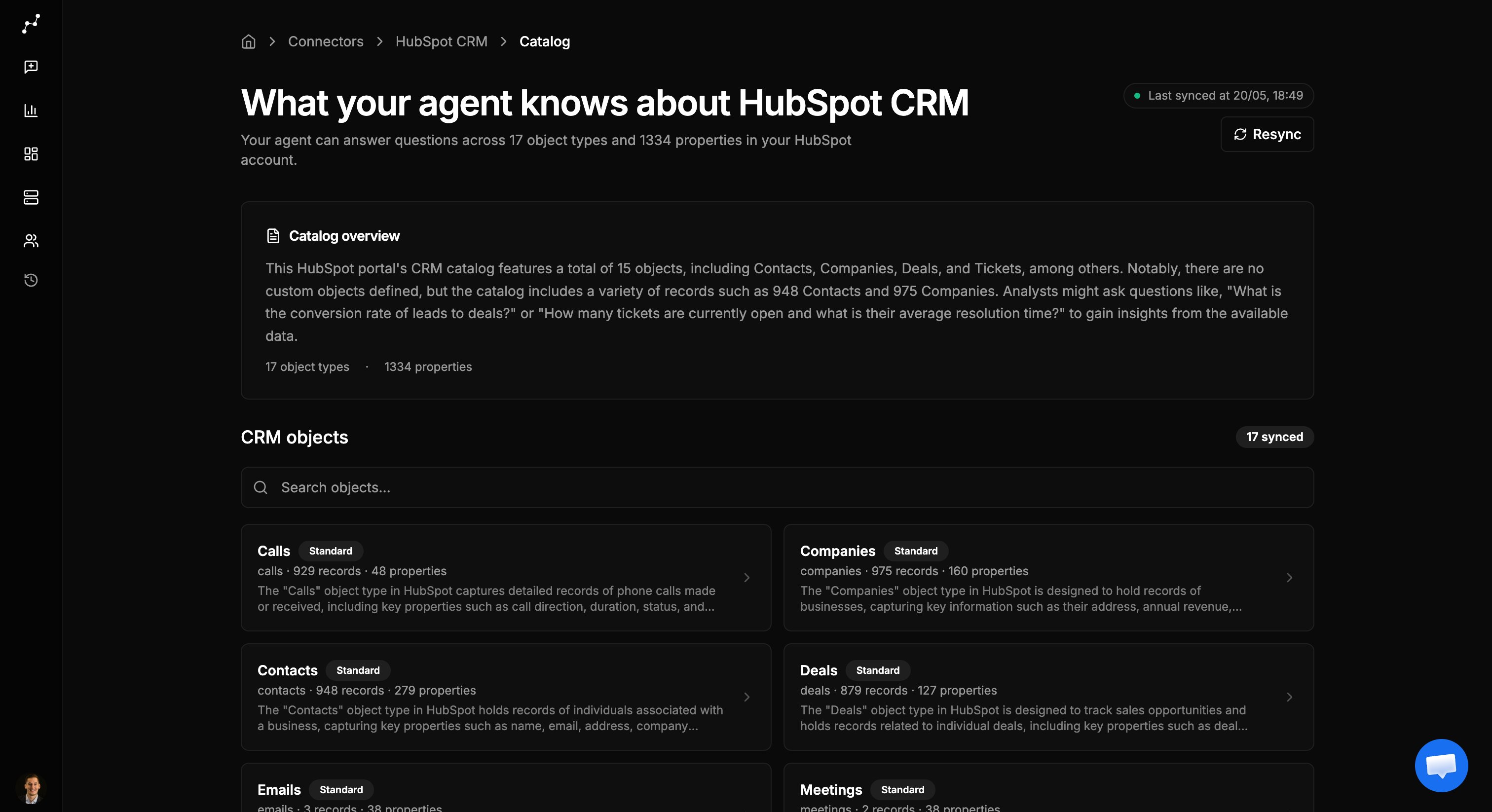Expand Deals card via chevron arrow
1492x812 pixels.
(x=1289, y=697)
